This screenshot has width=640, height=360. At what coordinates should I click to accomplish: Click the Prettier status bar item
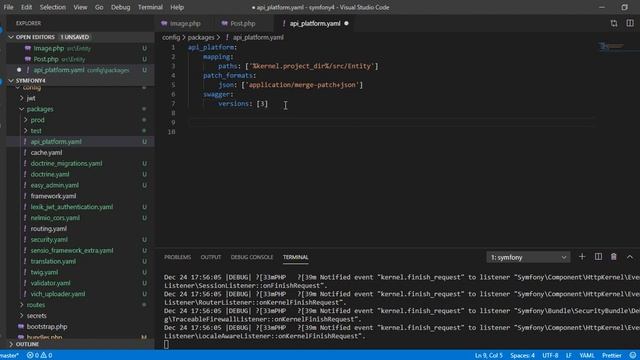611,356
